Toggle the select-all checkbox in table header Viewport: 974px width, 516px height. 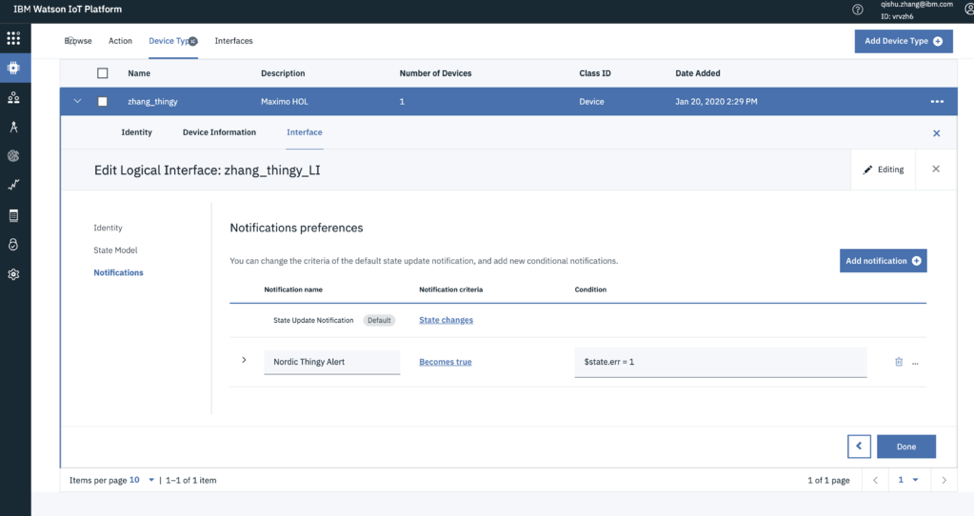[102, 73]
